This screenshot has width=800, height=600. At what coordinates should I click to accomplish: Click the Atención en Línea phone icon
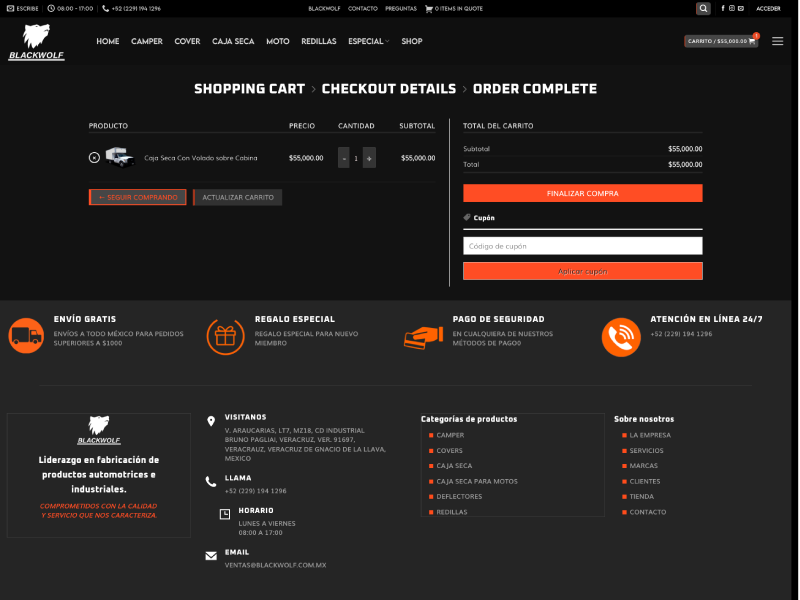coord(621,337)
